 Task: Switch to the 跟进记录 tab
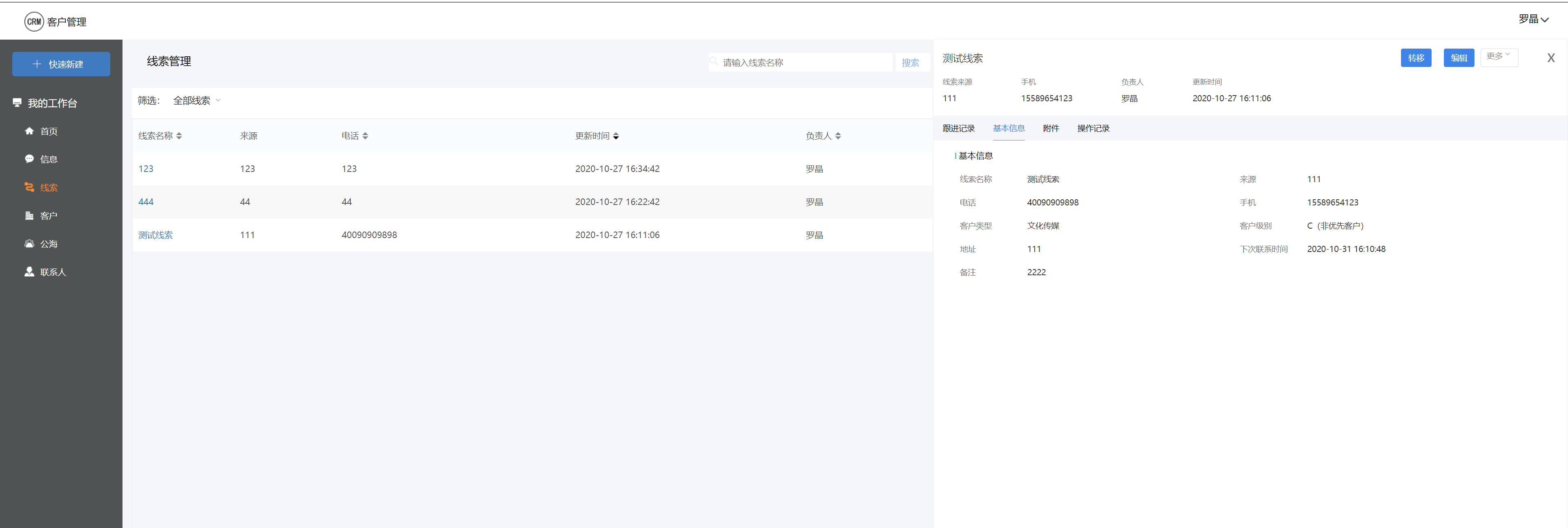(x=958, y=129)
